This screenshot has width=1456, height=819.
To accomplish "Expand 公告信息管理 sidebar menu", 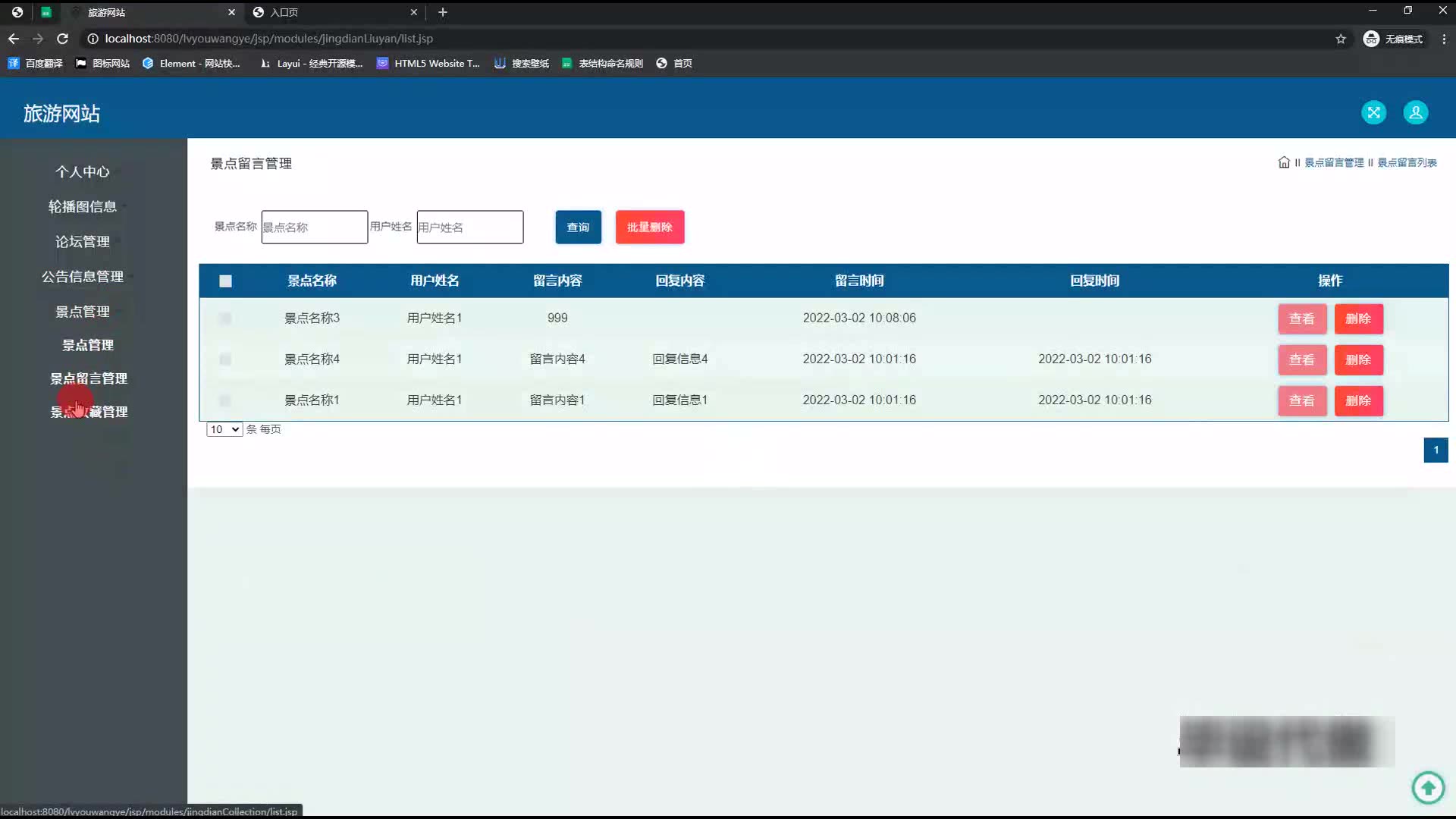I will tap(82, 277).
